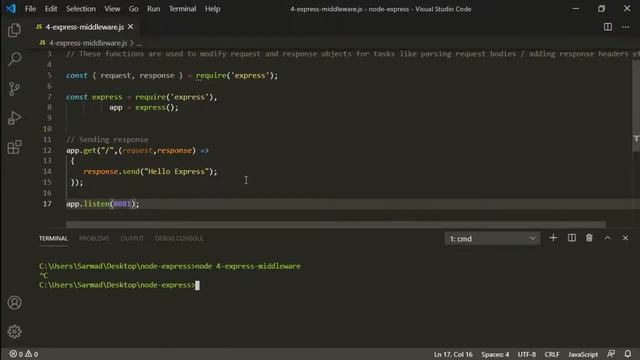Click the '// Sending response' comment

tap(107, 139)
